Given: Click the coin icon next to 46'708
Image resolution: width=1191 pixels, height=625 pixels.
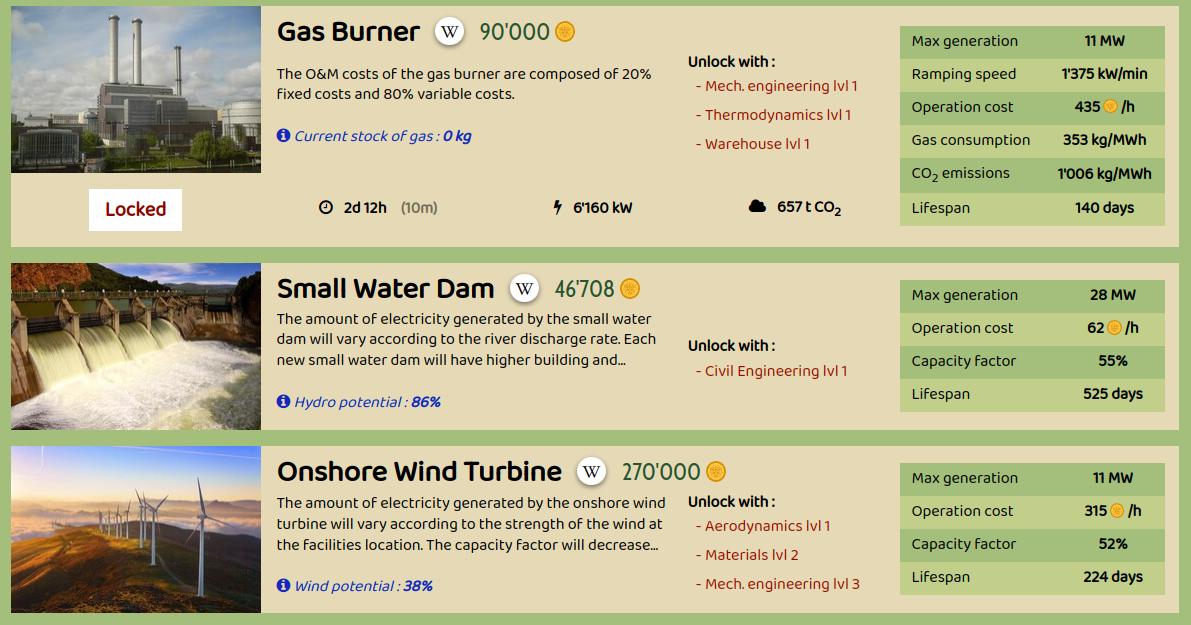Looking at the screenshot, I should [630, 289].
